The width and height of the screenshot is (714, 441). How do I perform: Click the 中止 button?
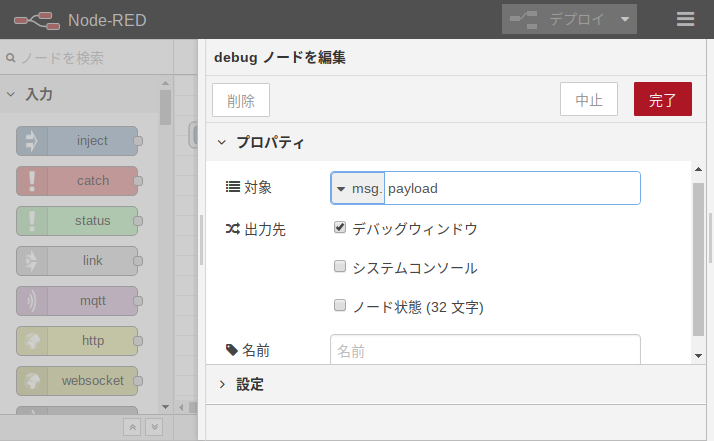click(589, 100)
